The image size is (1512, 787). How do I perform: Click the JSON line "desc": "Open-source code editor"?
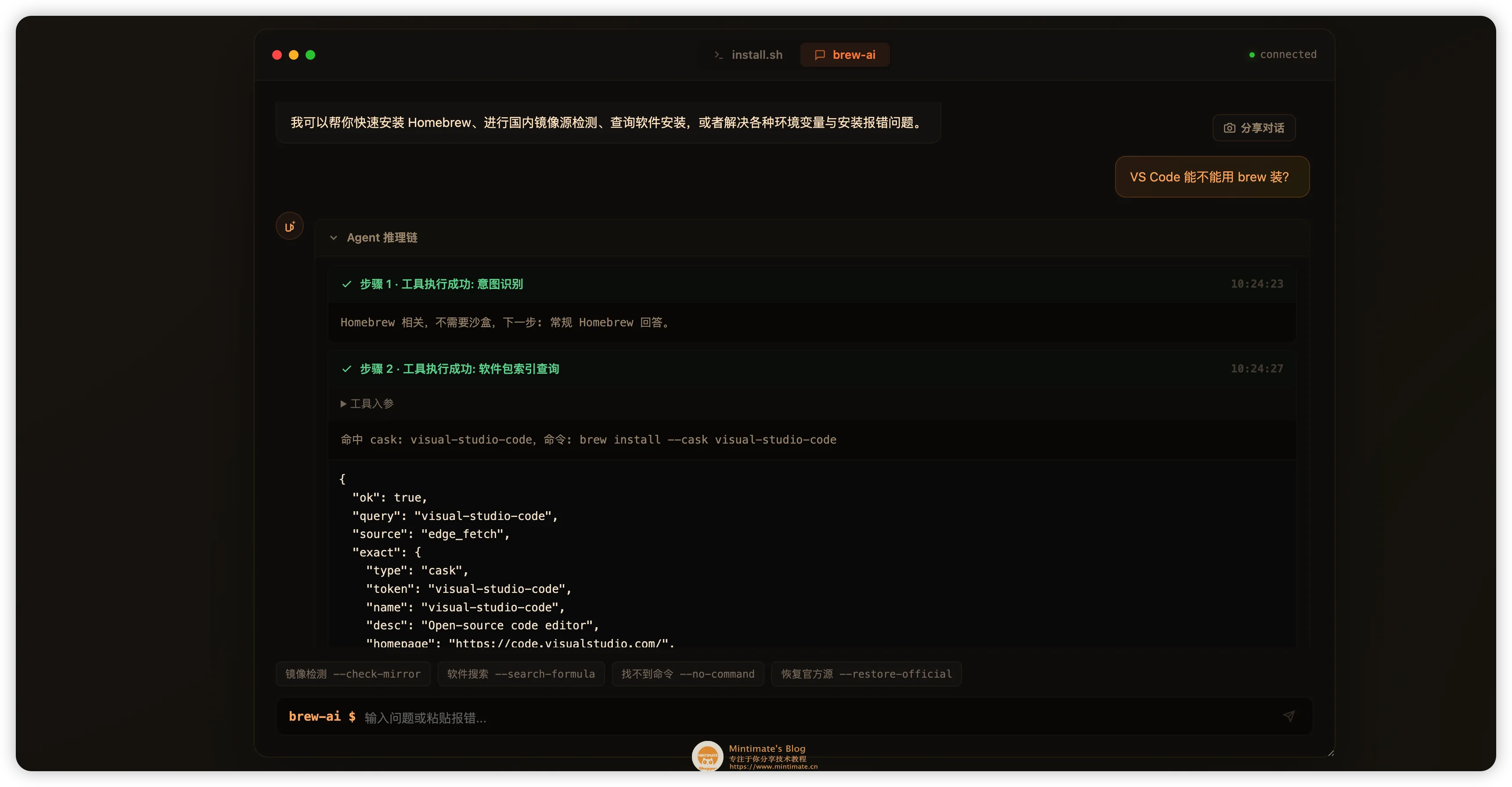coord(482,625)
